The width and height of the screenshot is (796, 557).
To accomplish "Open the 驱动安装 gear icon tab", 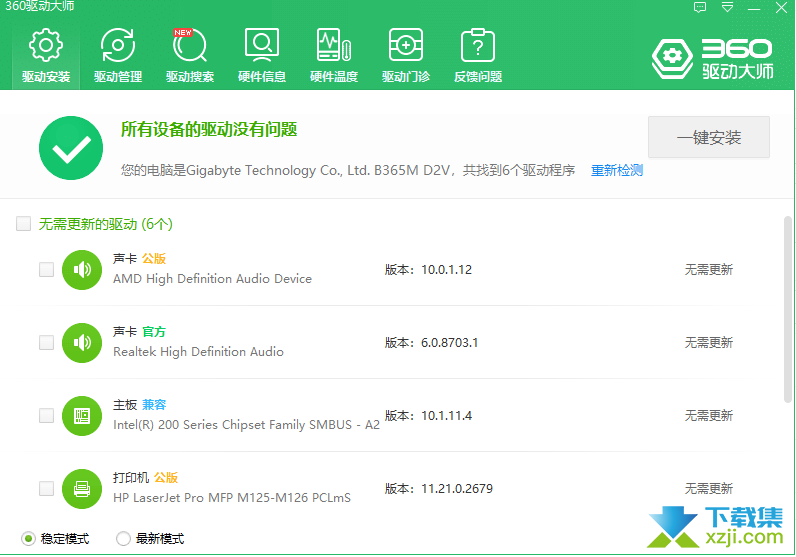I will tap(46, 55).
